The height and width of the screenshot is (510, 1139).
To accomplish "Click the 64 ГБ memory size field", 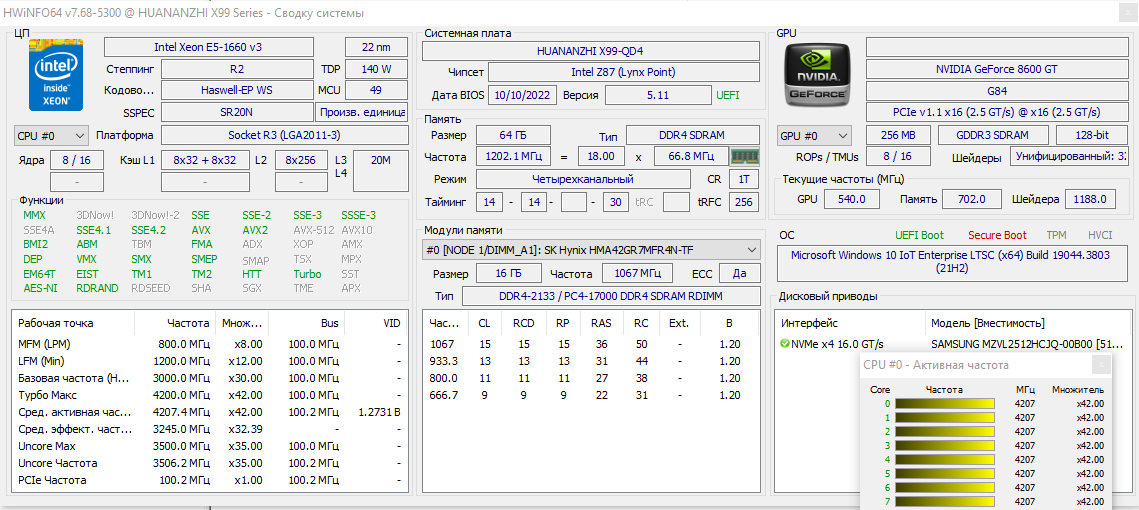I will (513, 135).
